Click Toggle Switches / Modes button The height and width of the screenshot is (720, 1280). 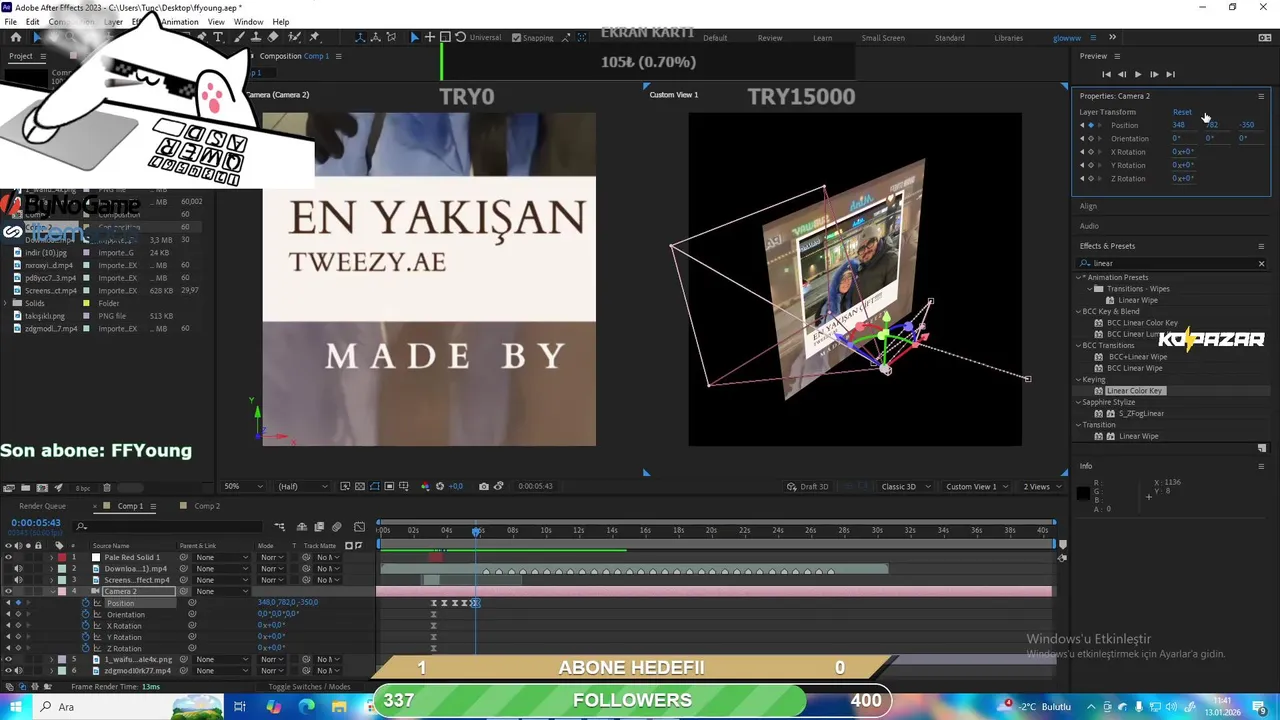309,687
